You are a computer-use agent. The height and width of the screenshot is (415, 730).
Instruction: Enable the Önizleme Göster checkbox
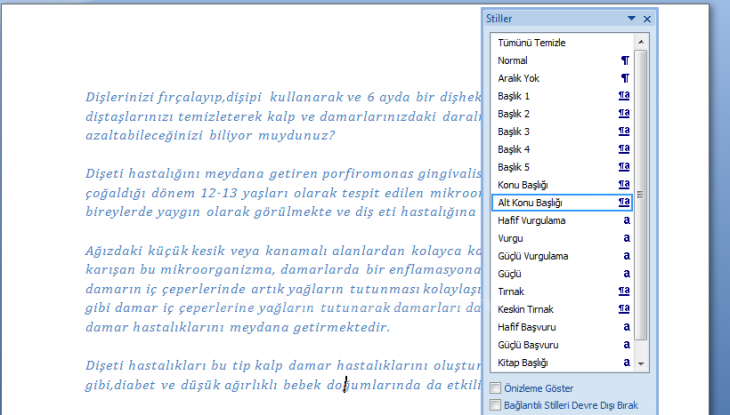[x=495, y=388]
